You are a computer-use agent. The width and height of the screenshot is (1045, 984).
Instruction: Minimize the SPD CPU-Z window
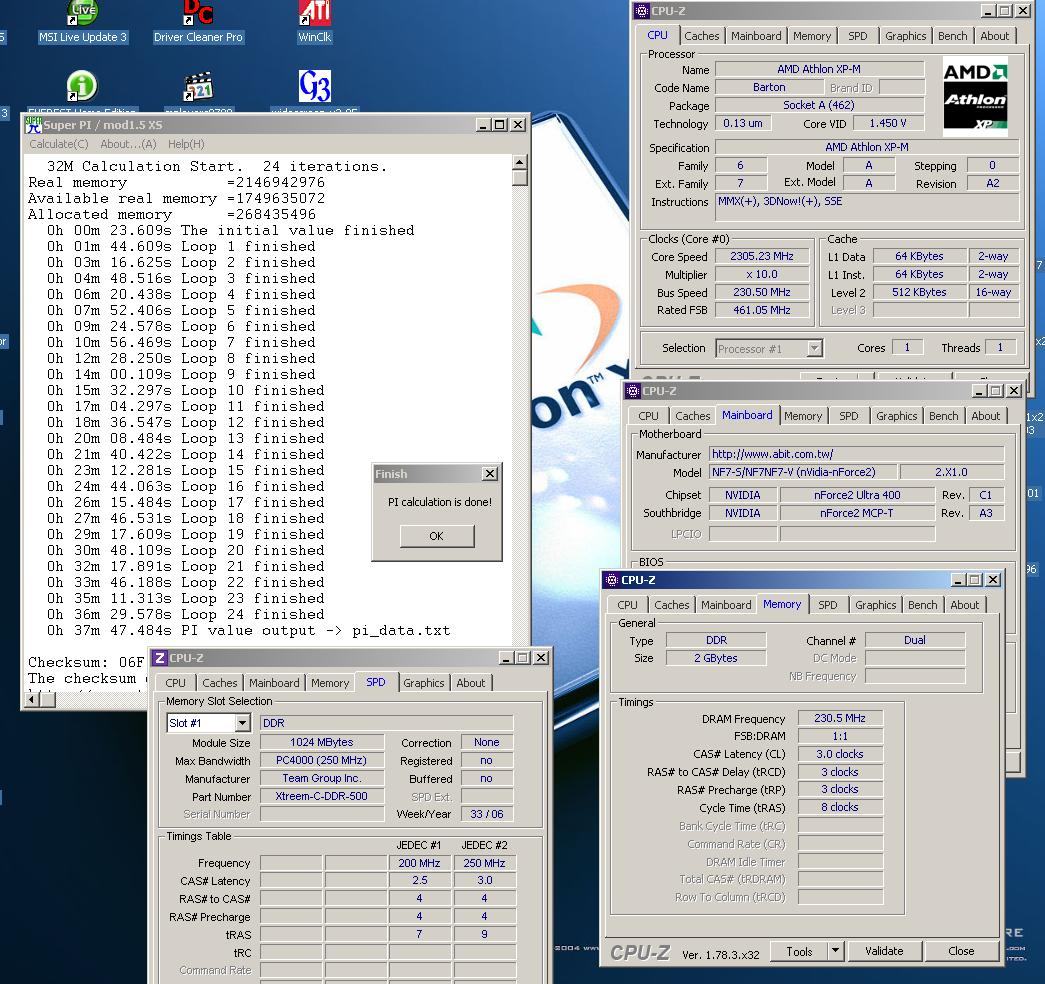tap(507, 658)
